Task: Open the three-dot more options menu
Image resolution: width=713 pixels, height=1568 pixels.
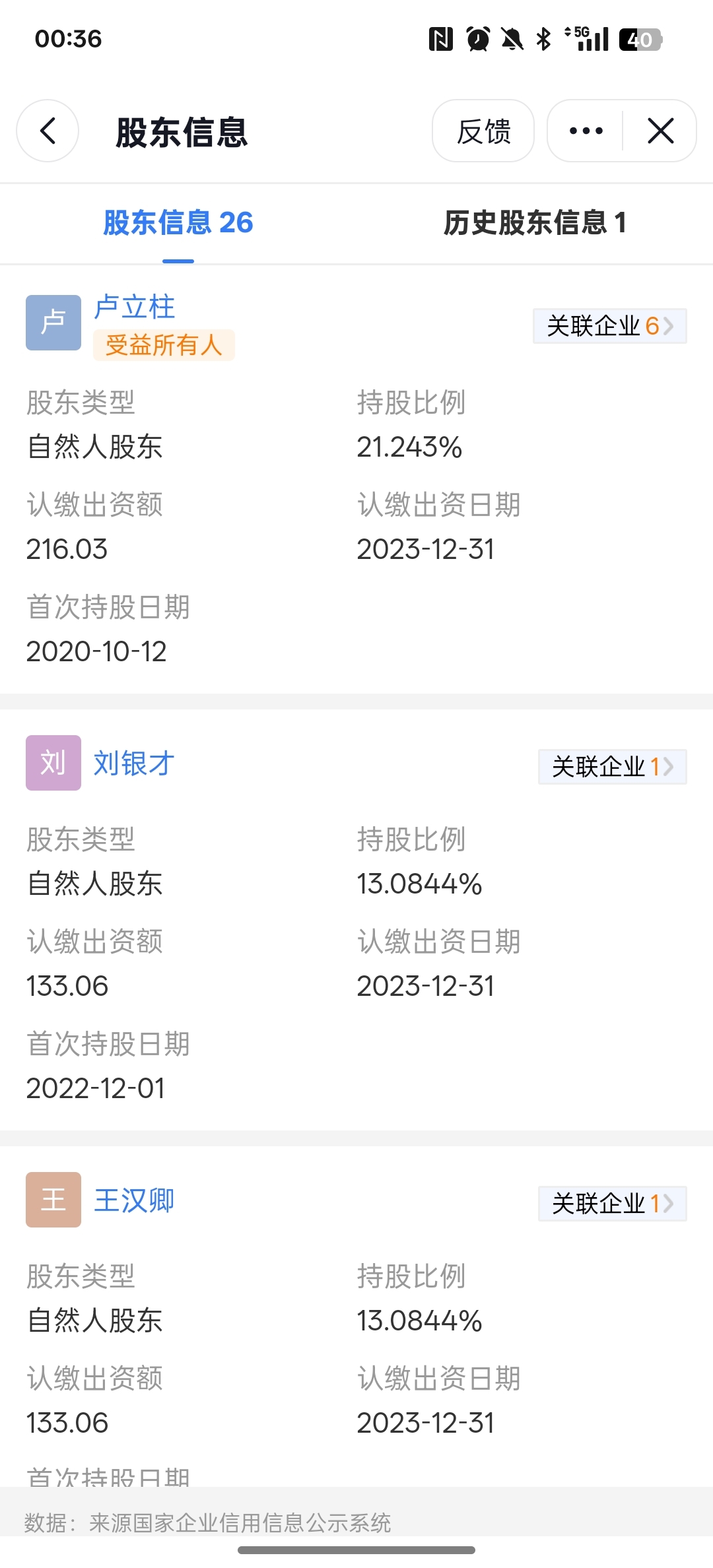Action: coord(586,131)
